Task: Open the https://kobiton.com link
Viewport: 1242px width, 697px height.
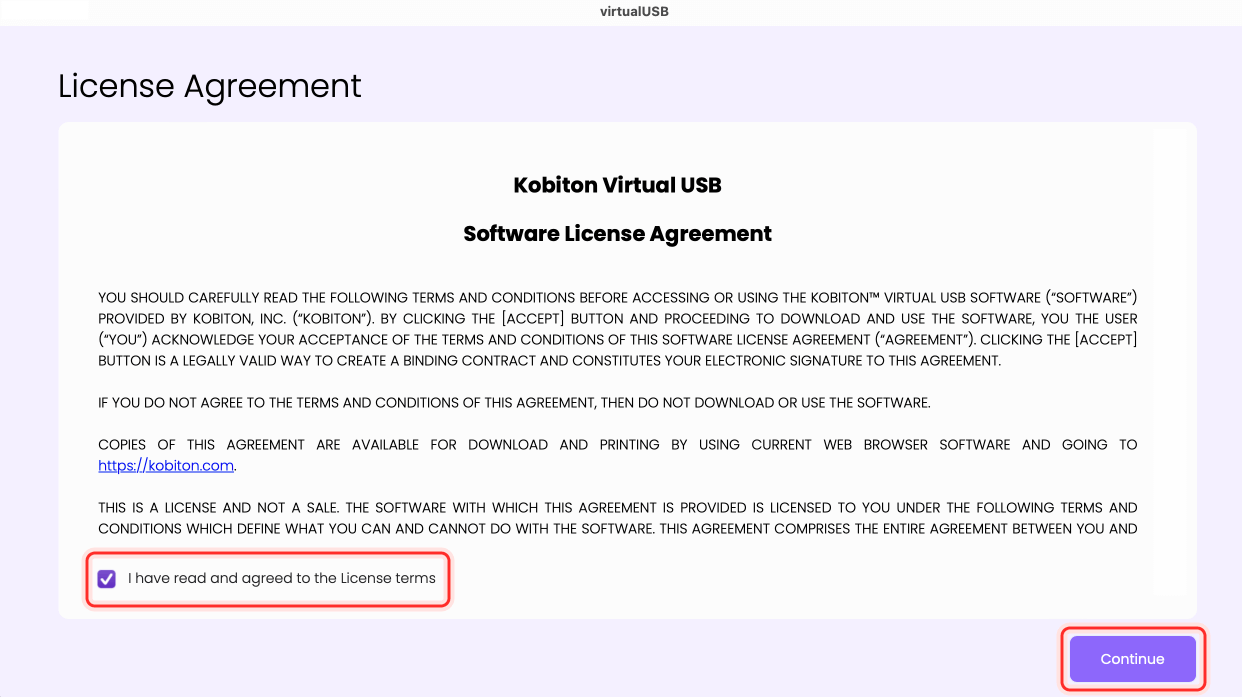Action: click(x=166, y=466)
